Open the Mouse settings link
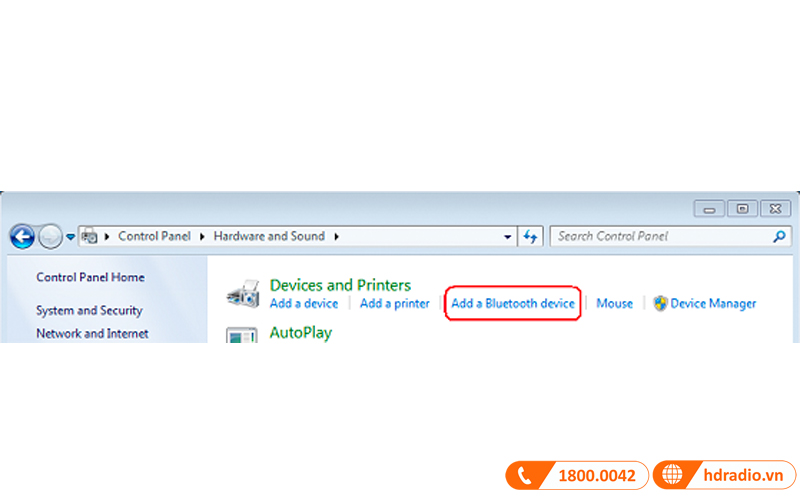This screenshot has height=500, width=800. click(x=614, y=303)
